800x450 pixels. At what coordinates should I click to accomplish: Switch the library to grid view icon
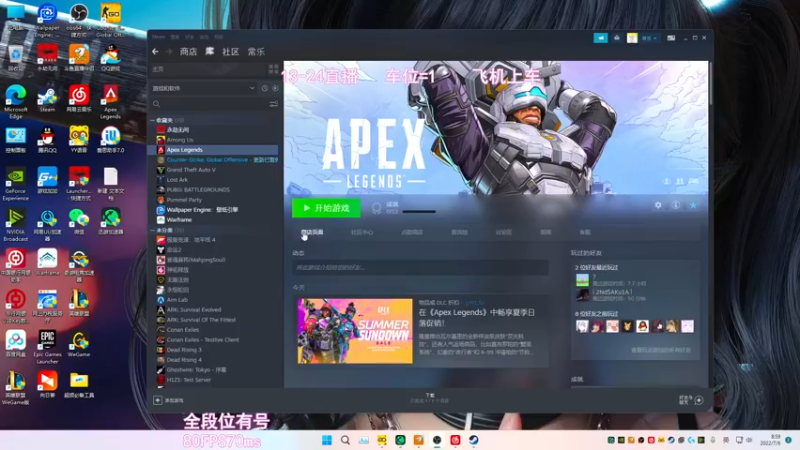273,69
